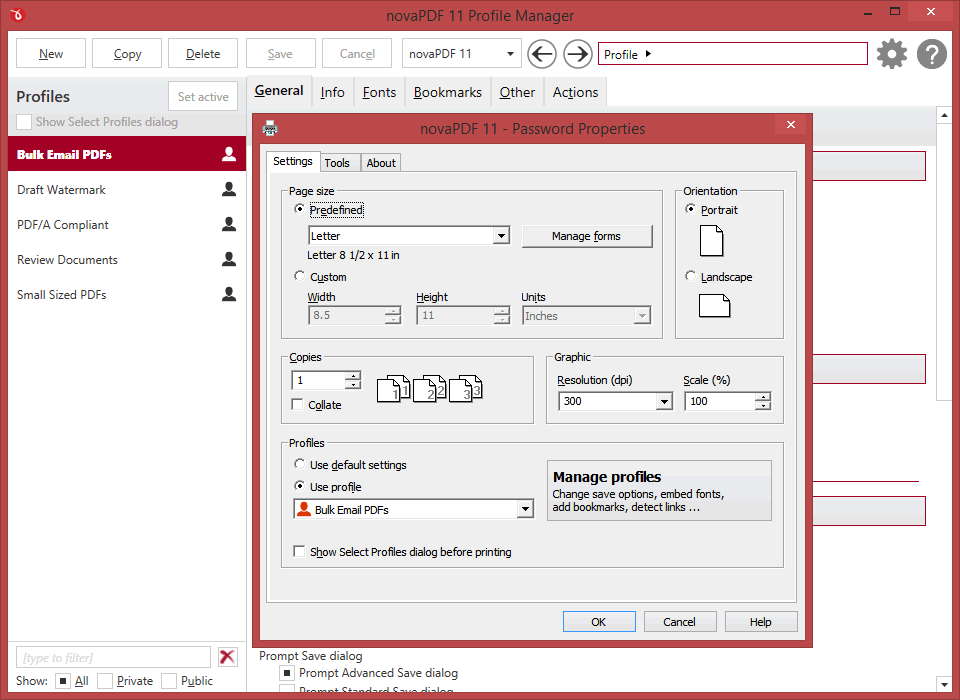The width and height of the screenshot is (960, 700).
Task: Click the novaPDF logo in title bar
Action: point(17,14)
